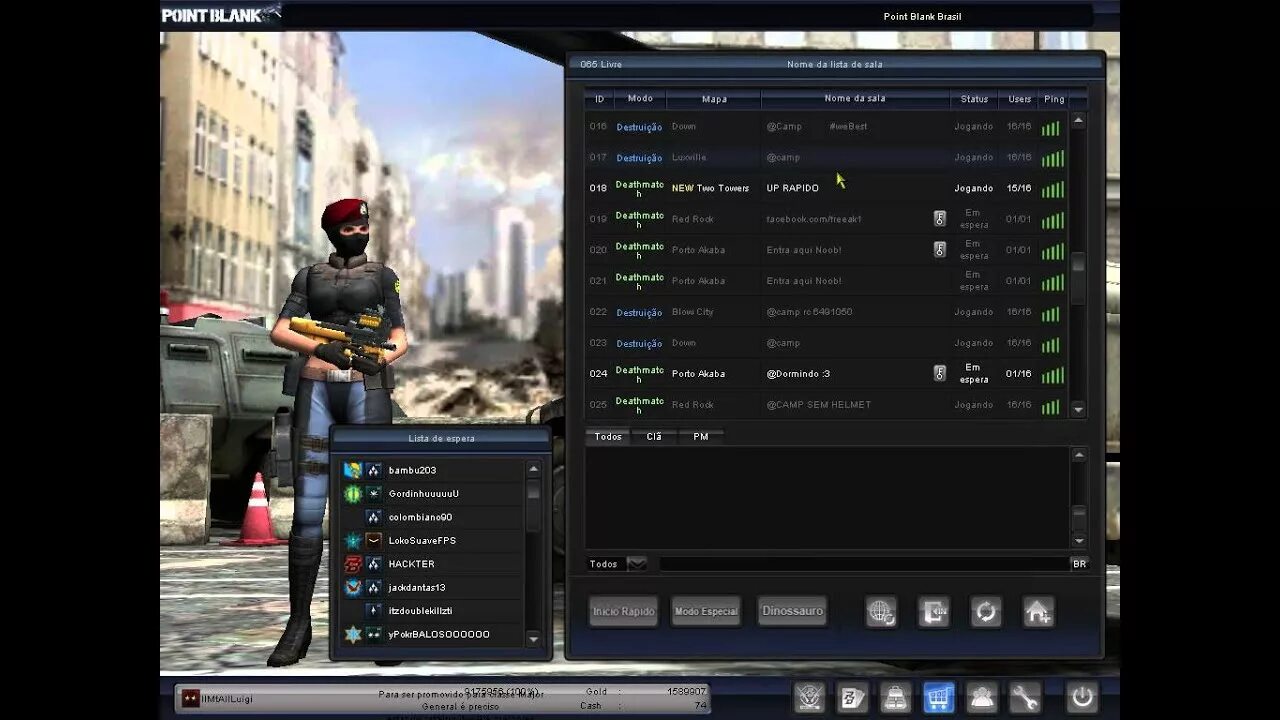Open the inventory bag icon
Screen dimensions: 1280x720
[x=895, y=697]
